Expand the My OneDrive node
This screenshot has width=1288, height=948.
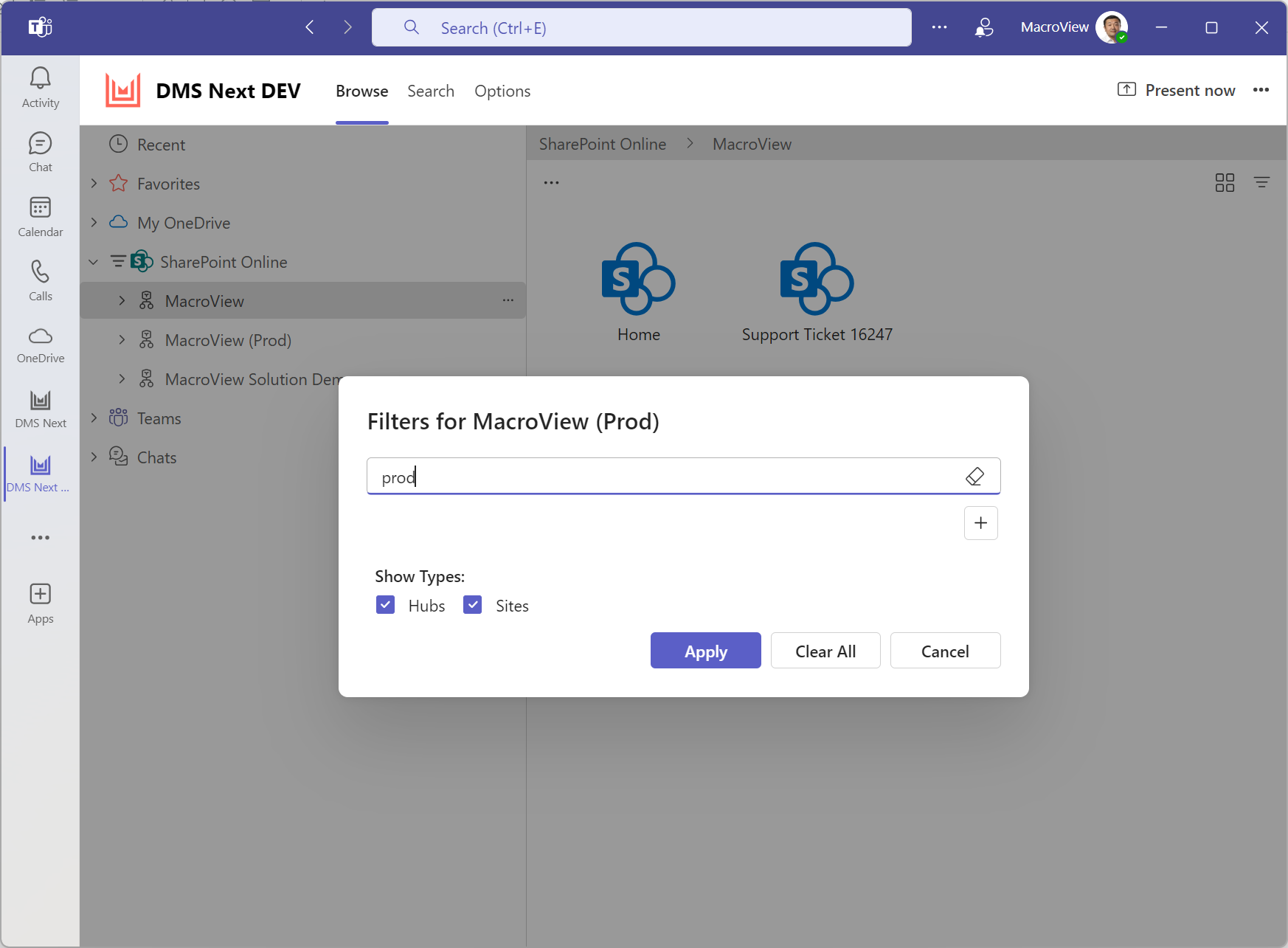click(94, 222)
